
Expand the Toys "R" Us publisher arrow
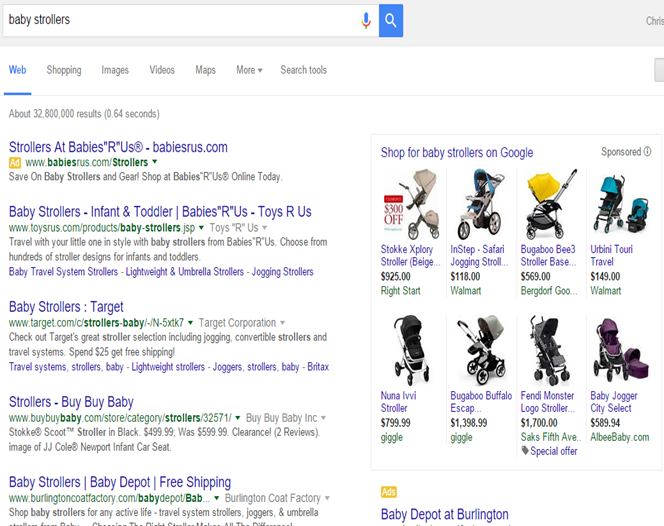(265, 228)
